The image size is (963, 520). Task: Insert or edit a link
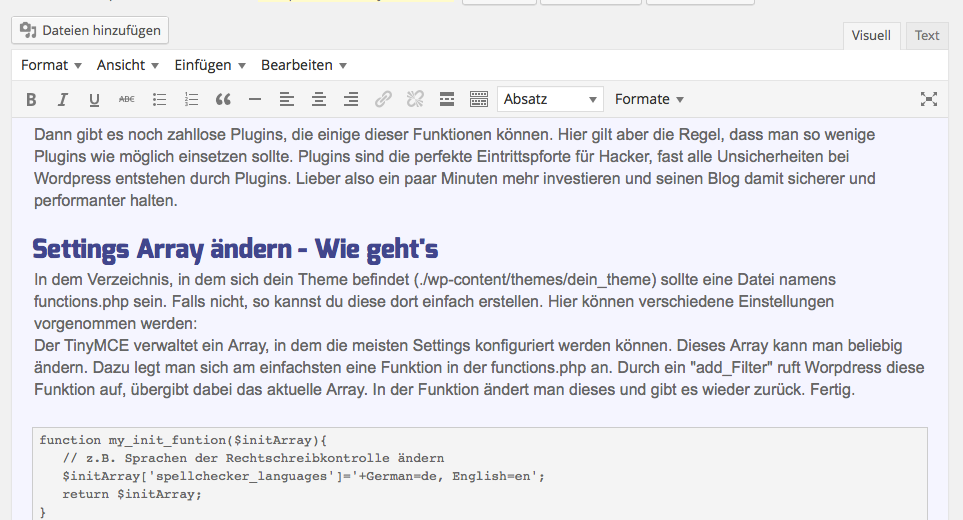click(x=383, y=99)
